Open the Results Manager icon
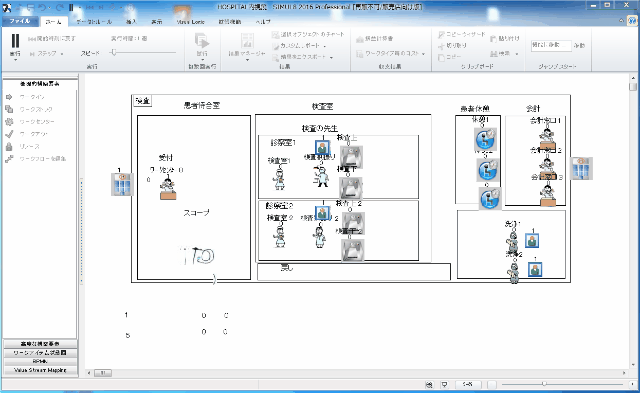The height and width of the screenshot is (393, 640). pyautogui.click(x=247, y=41)
